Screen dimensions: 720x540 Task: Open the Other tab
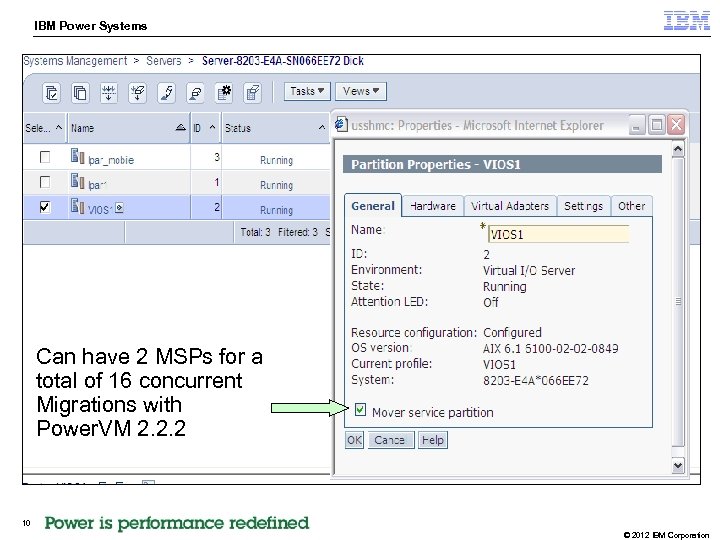pyautogui.click(x=631, y=206)
